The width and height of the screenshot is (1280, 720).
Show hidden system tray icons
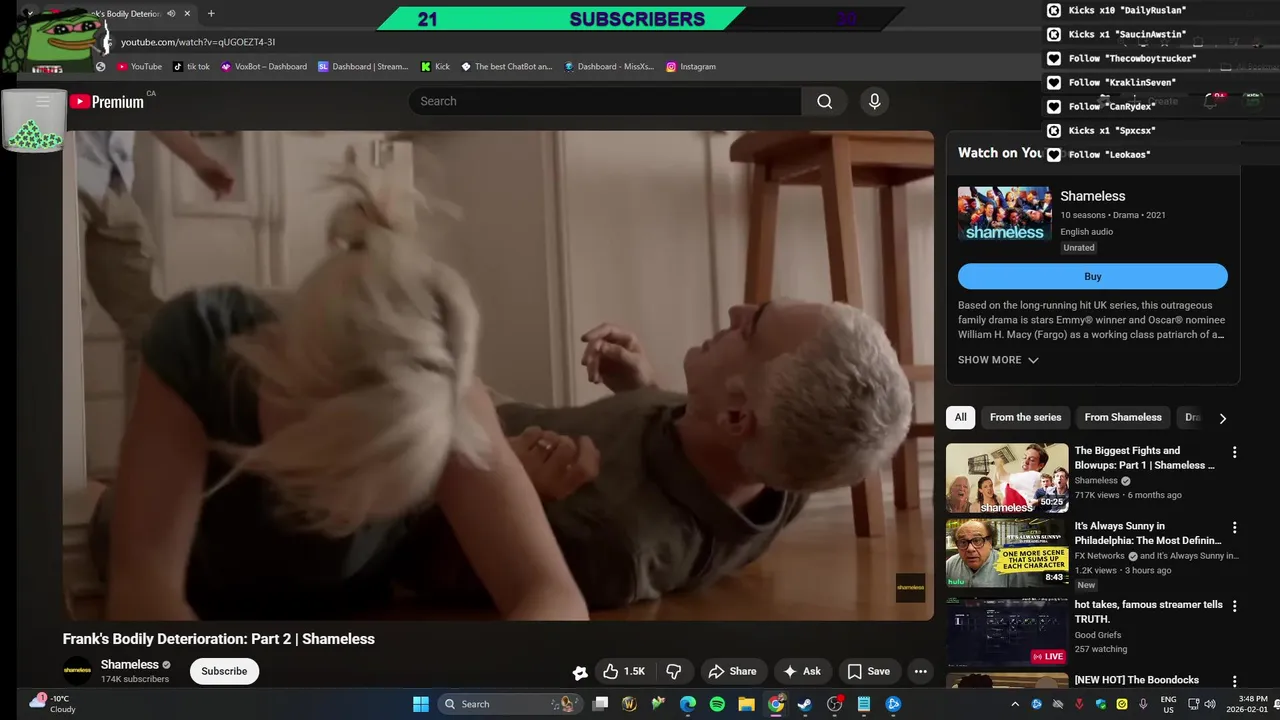[x=1015, y=704]
